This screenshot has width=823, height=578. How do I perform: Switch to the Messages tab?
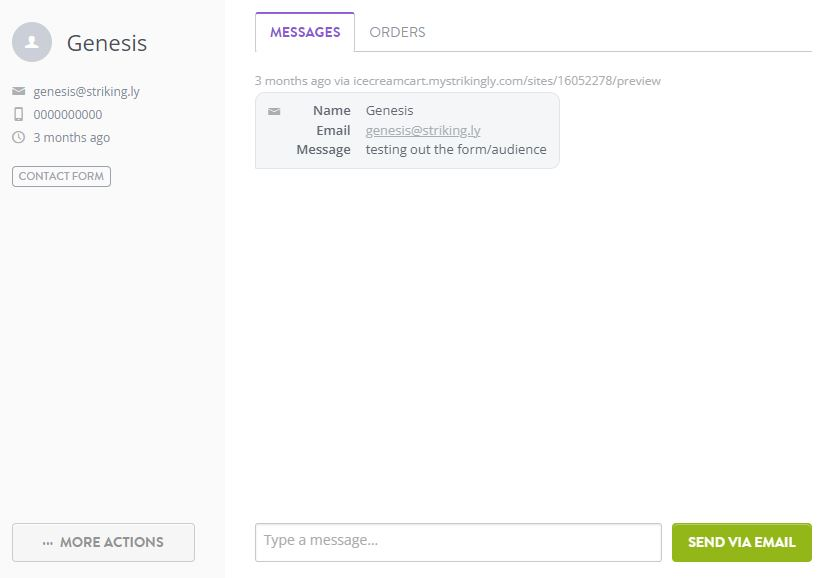point(305,32)
